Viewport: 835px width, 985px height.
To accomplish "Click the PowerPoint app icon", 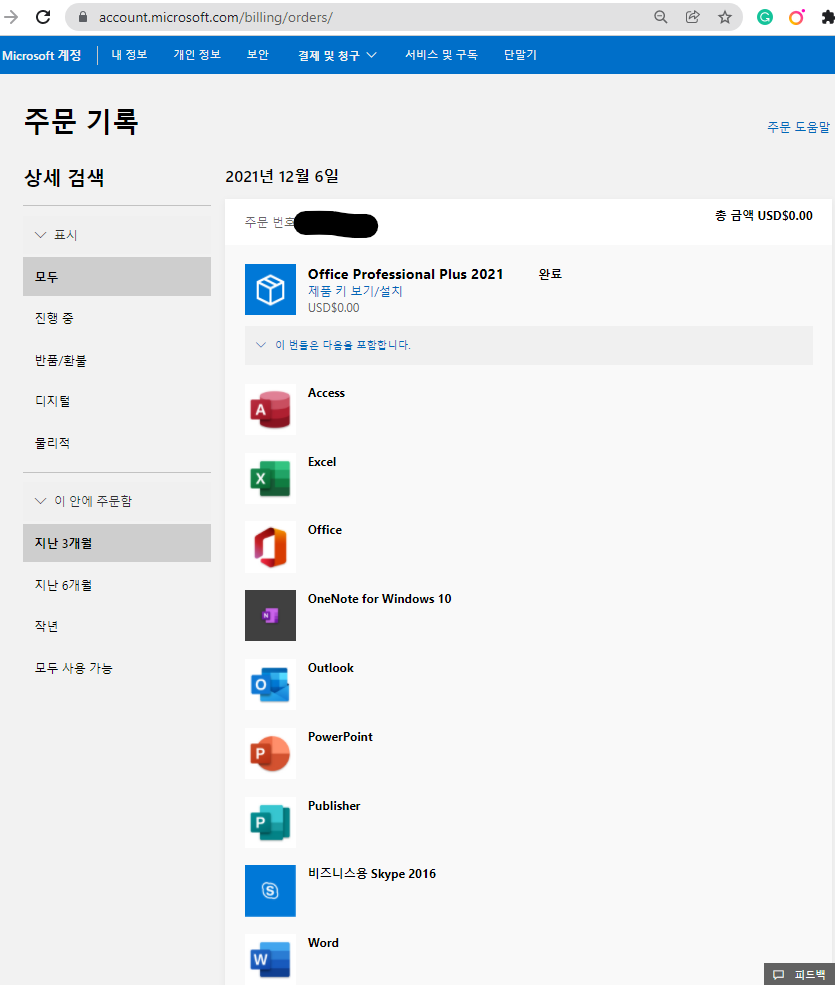I will coord(270,753).
